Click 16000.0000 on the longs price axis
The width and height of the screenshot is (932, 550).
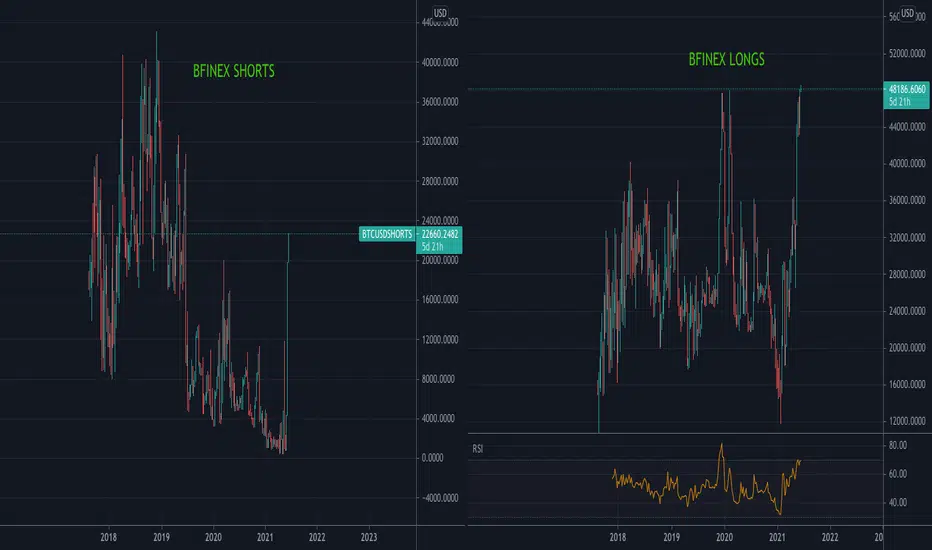click(907, 385)
